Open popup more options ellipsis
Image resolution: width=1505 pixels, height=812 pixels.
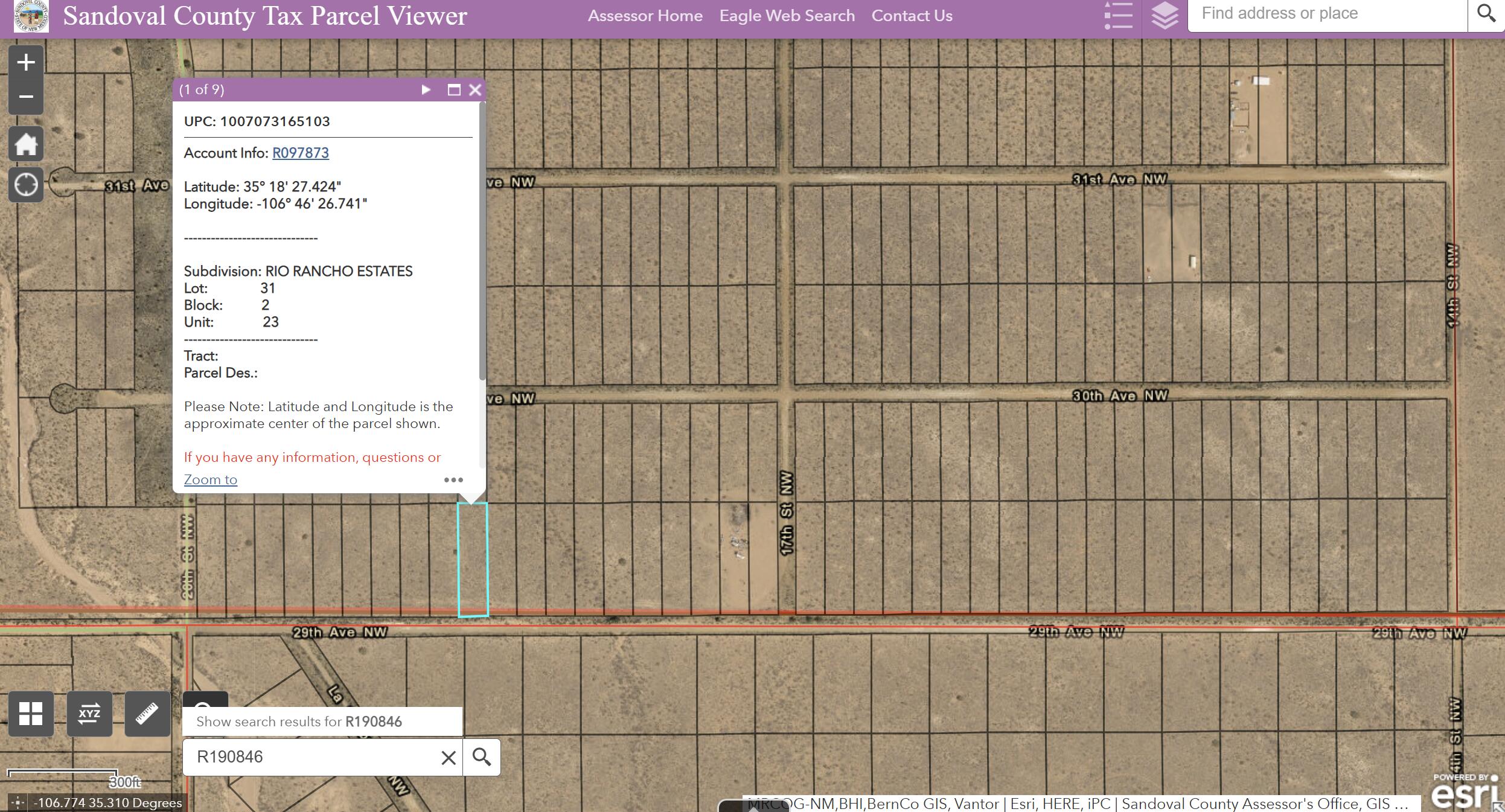(453, 480)
